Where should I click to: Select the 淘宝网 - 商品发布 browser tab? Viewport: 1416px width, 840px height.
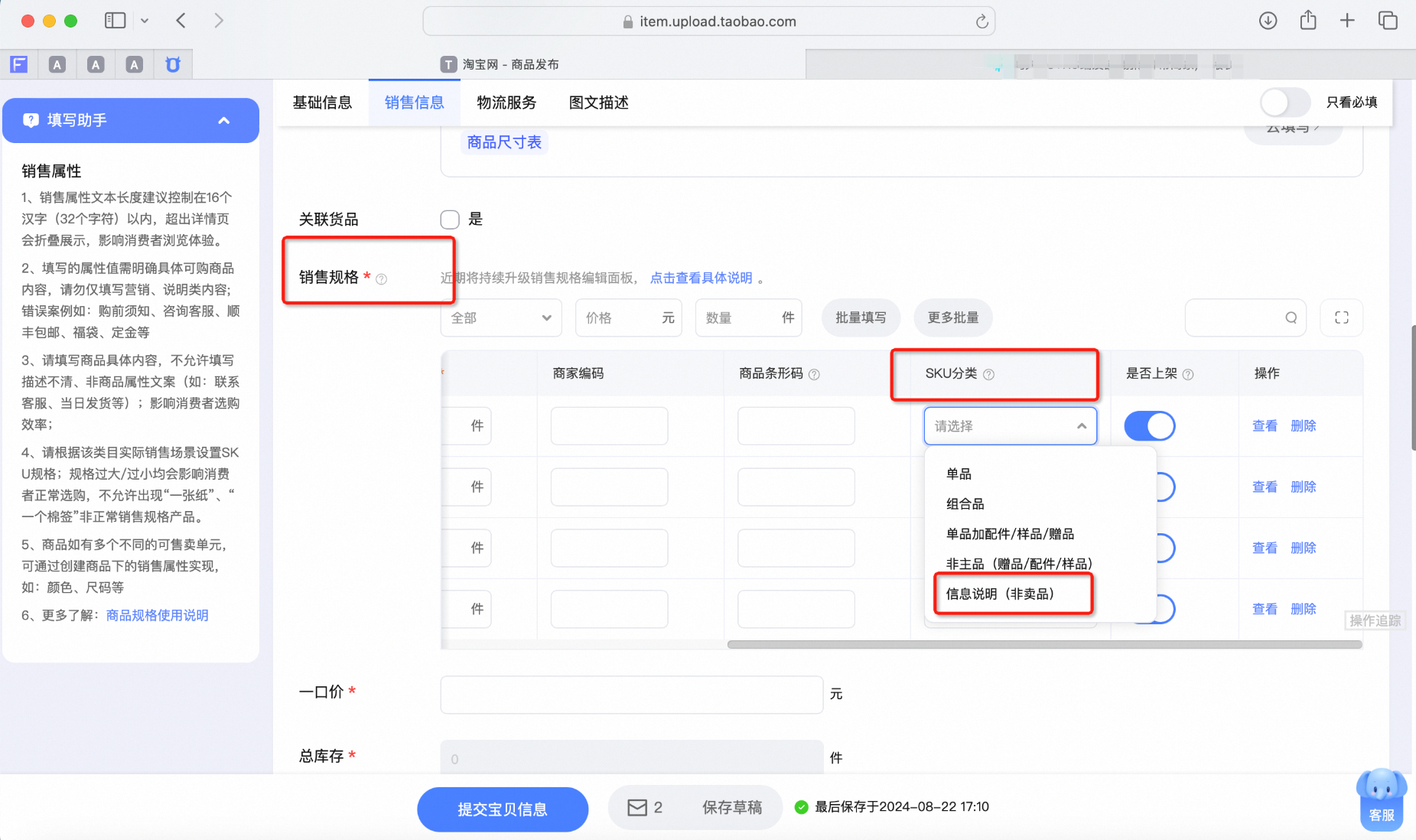point(499,64)
